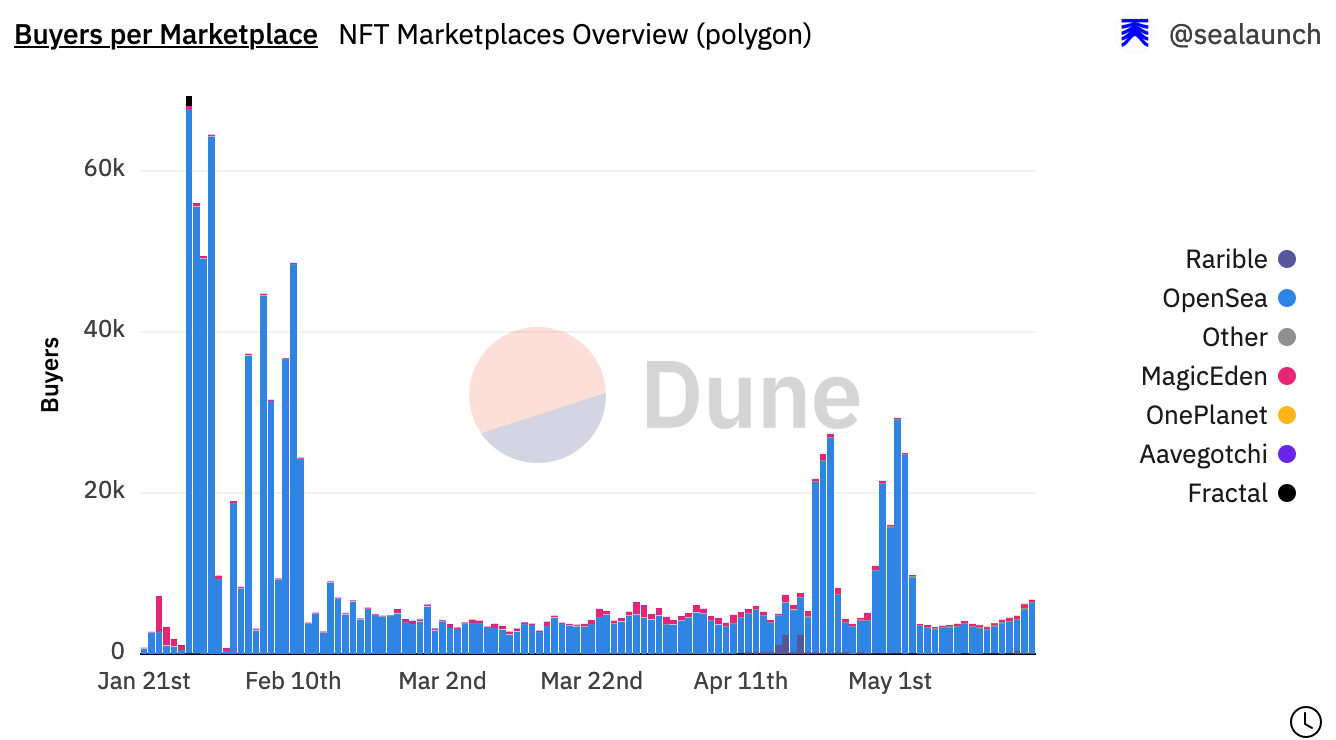Click the Rarible legend label

[x=1226, y=259]
